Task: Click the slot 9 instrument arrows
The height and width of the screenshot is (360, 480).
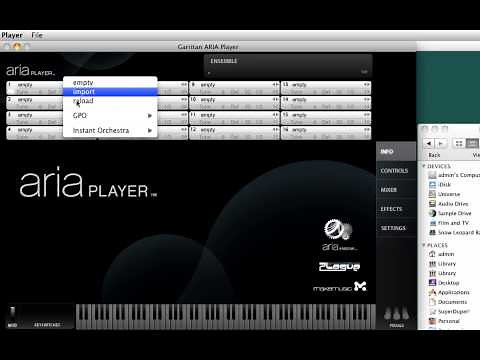Action: [275, 85]
